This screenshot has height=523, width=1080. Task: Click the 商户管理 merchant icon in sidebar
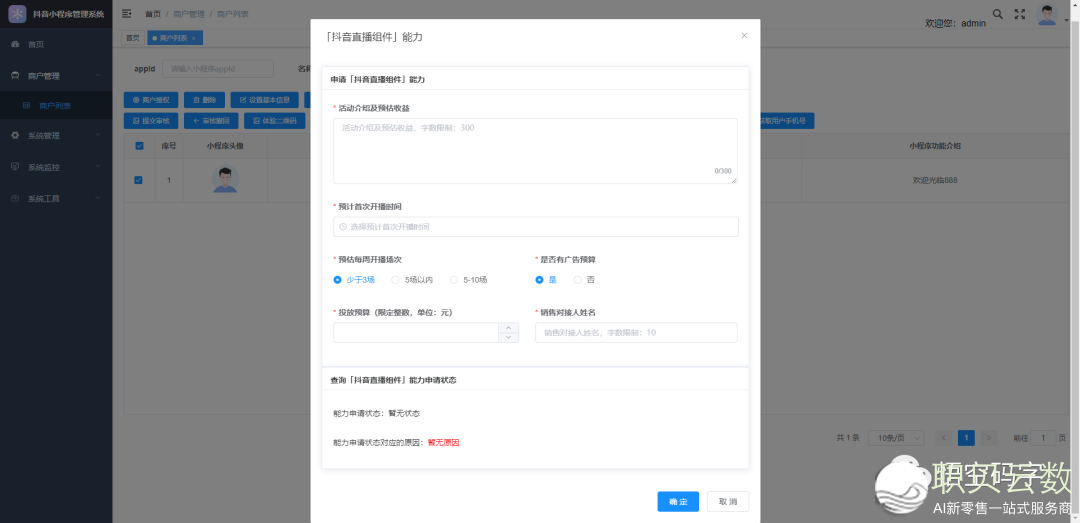[15, 76]
